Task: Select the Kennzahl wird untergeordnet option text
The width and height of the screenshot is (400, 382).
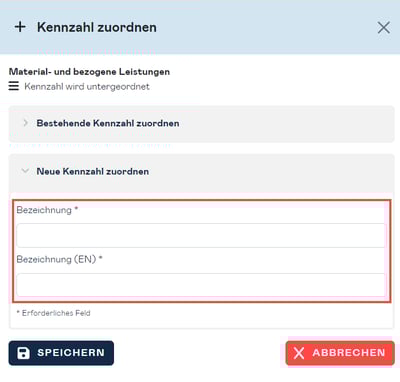Action: click(87, 87)
